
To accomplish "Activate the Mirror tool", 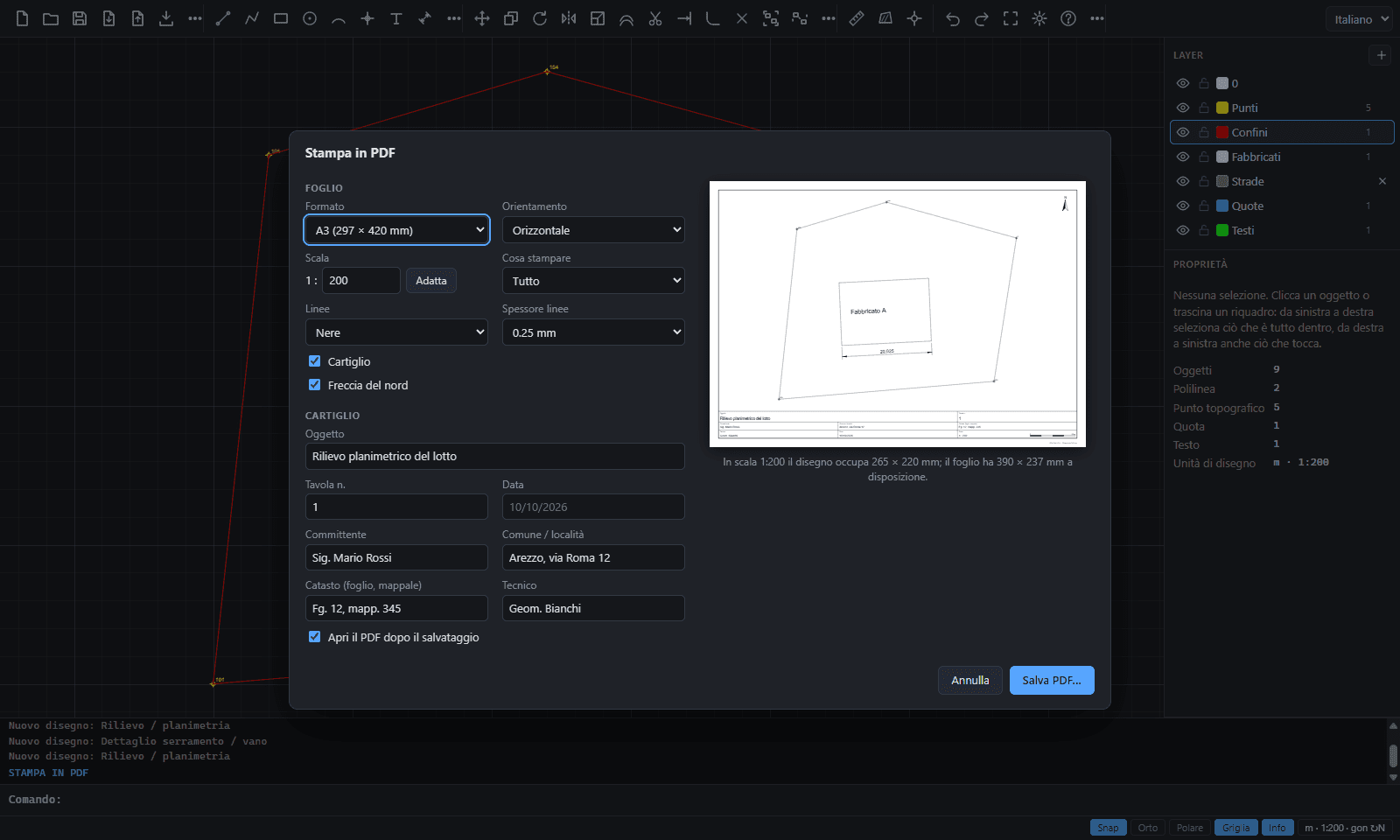I will point(569,18).
